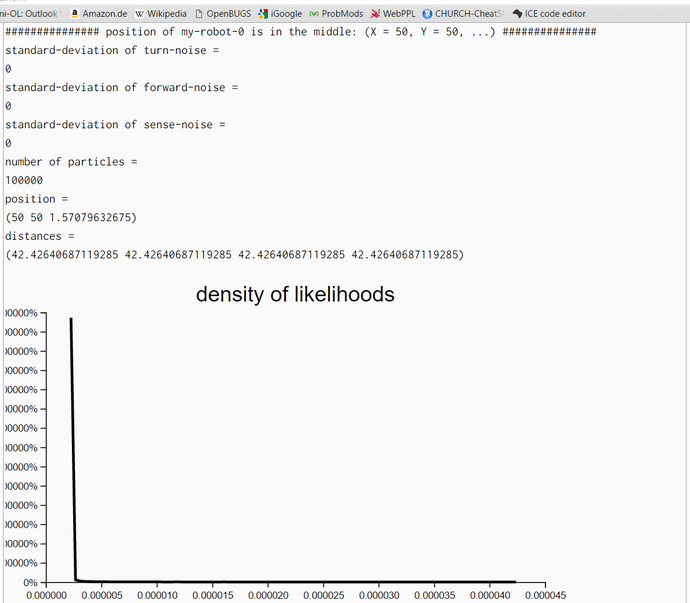Screen dimensions: 690x603
Task: Click position value (50 50 1.57079632675)
Action: pyautogui.click(x=71, y=217)
